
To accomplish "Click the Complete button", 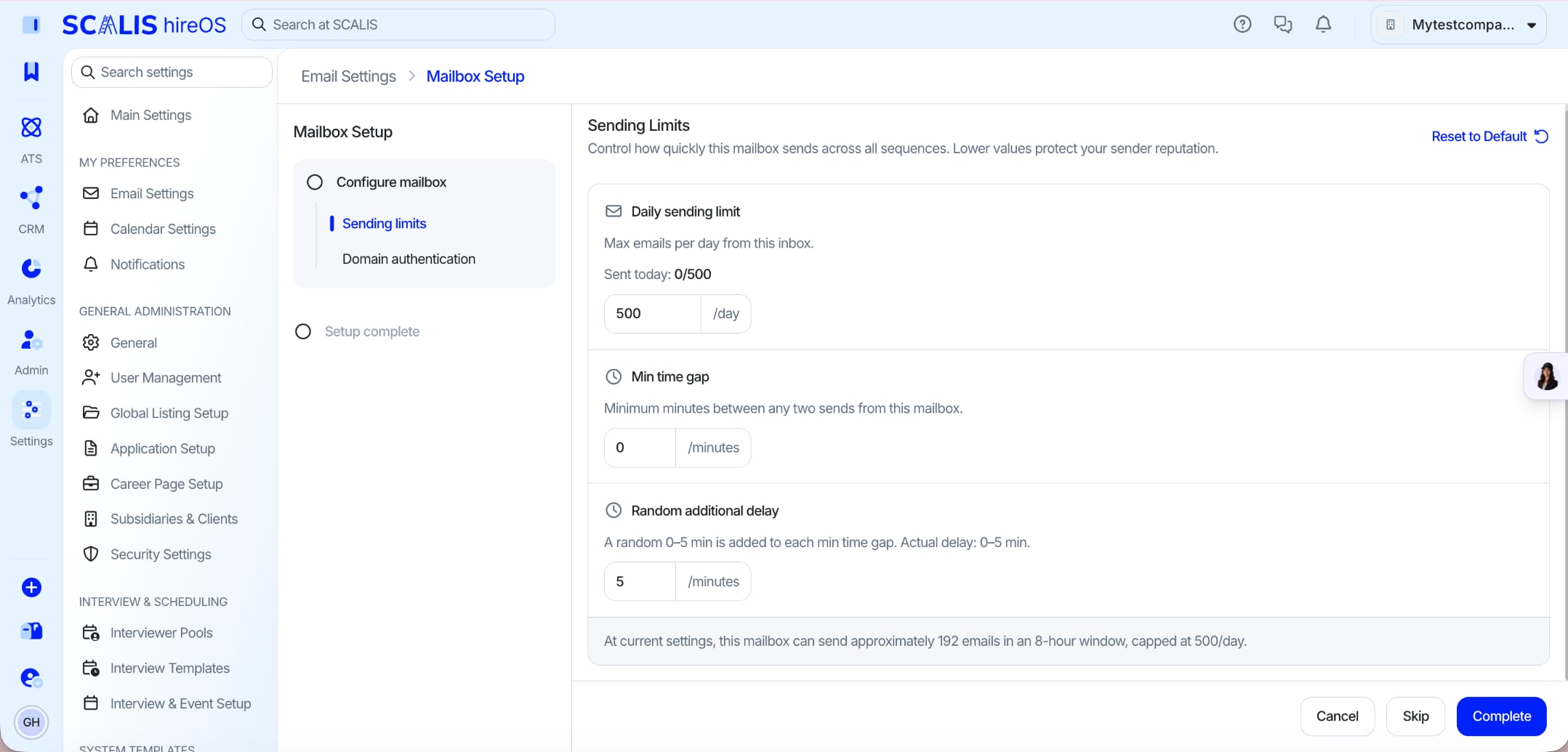I will click(x=1501, y=716).
